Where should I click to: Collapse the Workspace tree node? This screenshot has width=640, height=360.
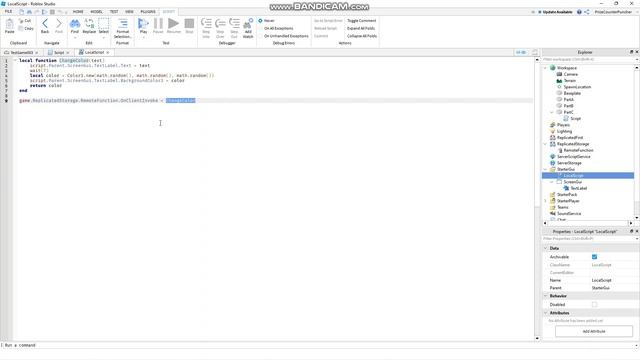(x=545, y=68)
